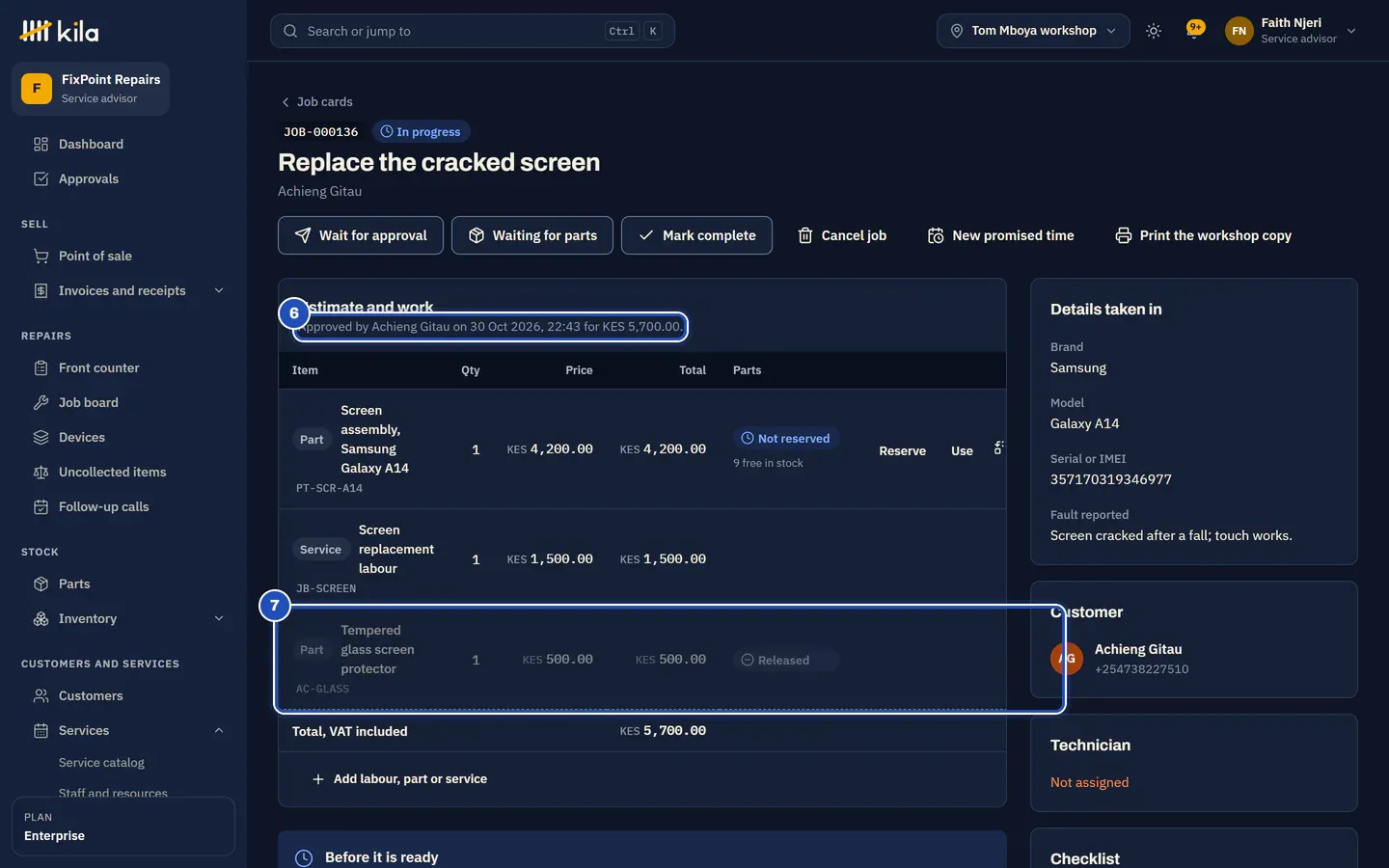Image resolution: width=1389 pixels, height=868 pixels.
Task: Click the Customers people icon
Action: click(41, 695)
